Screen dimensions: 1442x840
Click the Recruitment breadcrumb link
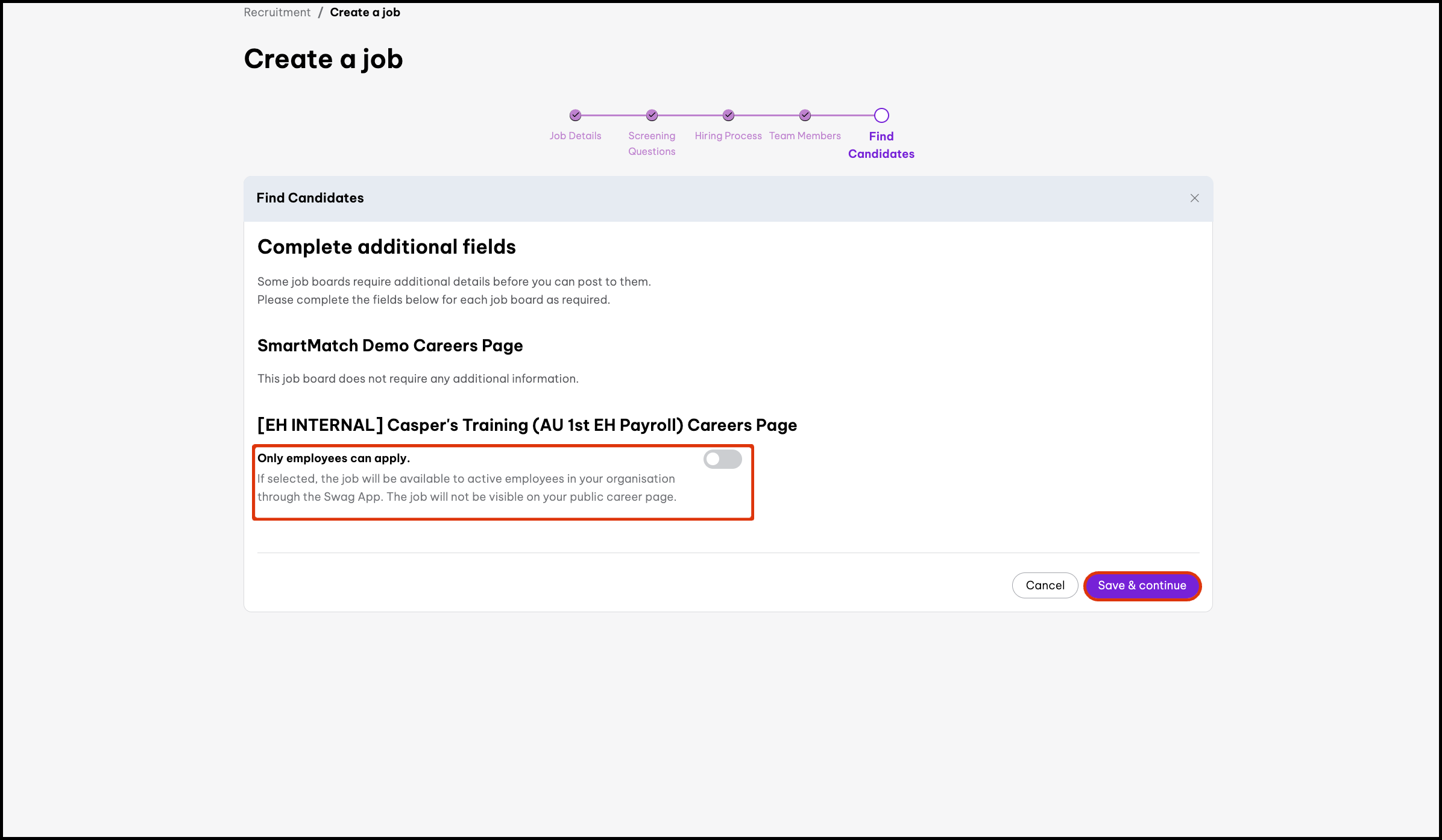tap(277, 13)
